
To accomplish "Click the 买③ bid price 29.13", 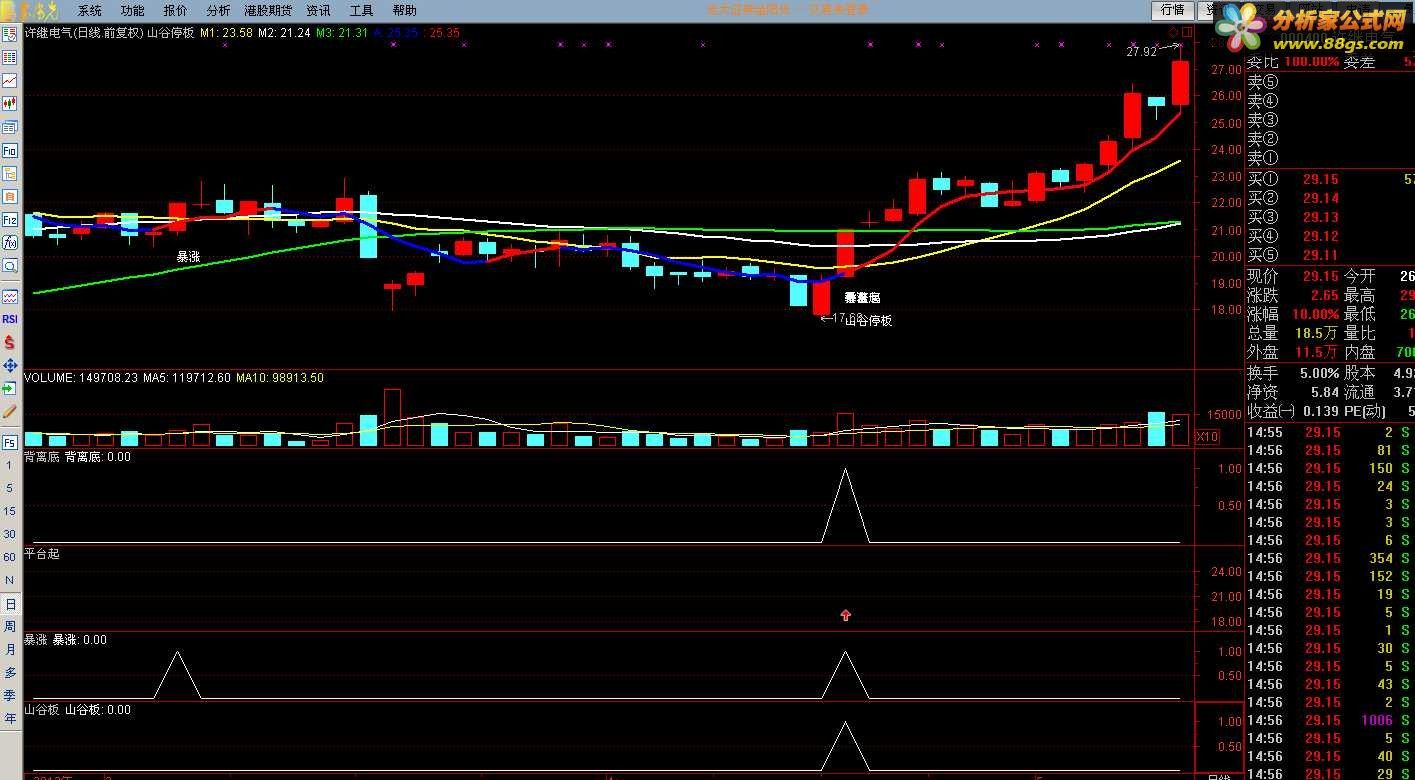I will pos(1320,217).
